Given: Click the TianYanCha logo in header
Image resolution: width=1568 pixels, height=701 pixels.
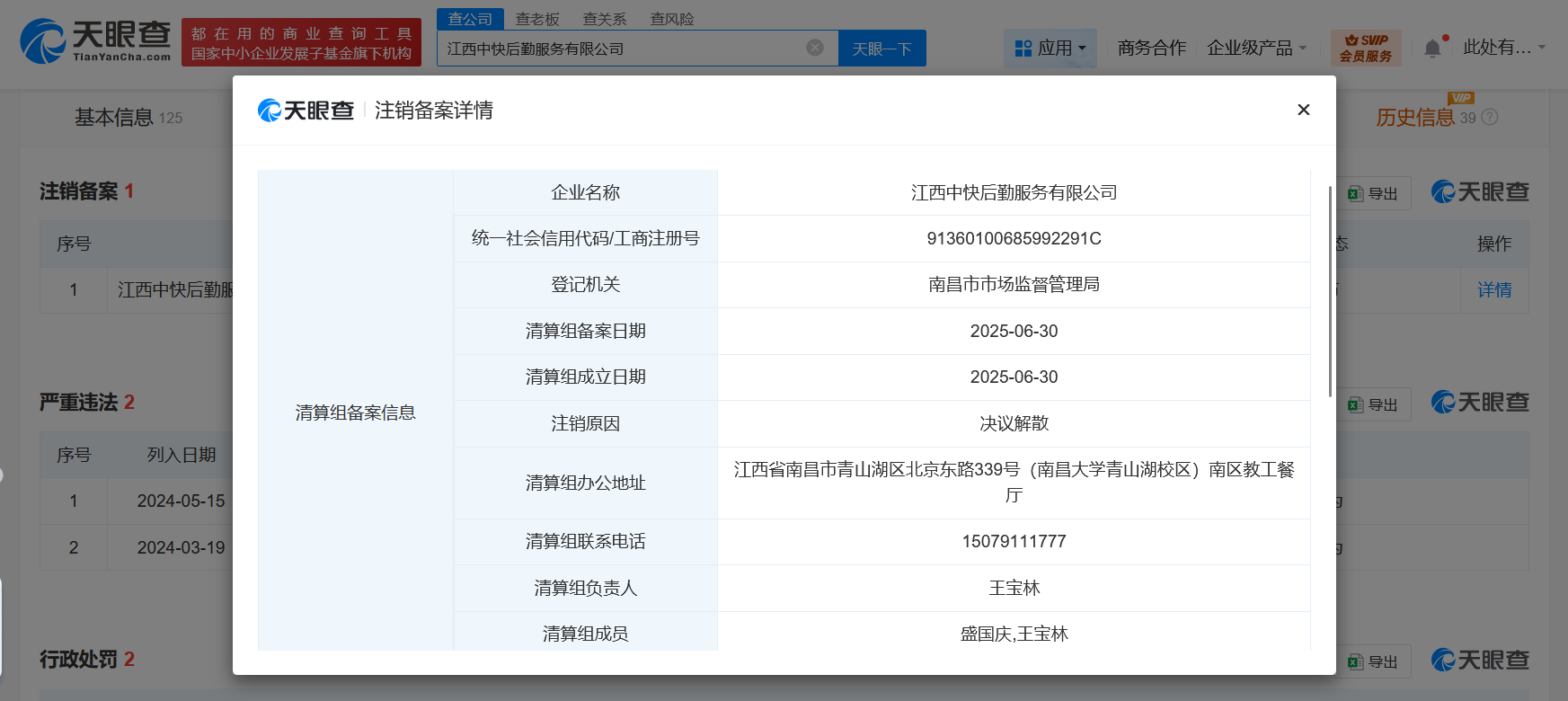Looking at the screenshot, I should click(x=96, y=41).
